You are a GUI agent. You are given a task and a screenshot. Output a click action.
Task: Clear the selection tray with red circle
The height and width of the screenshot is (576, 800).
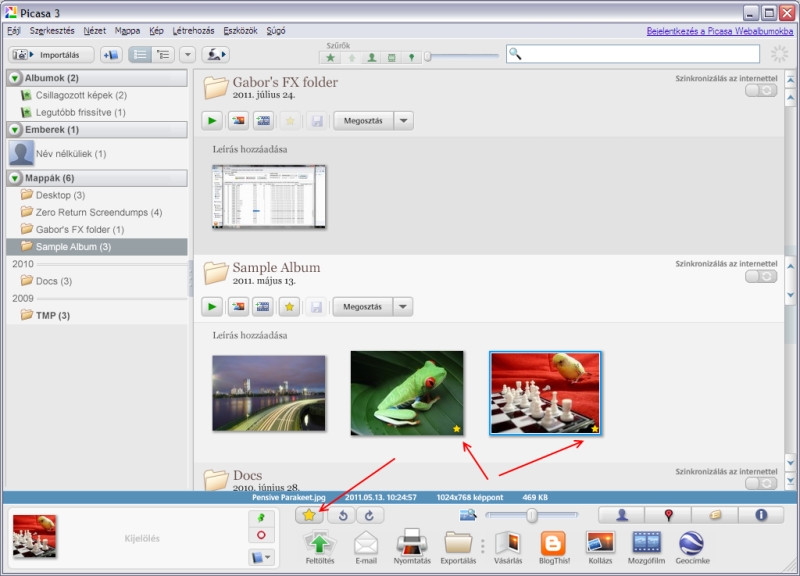[261, 535]
